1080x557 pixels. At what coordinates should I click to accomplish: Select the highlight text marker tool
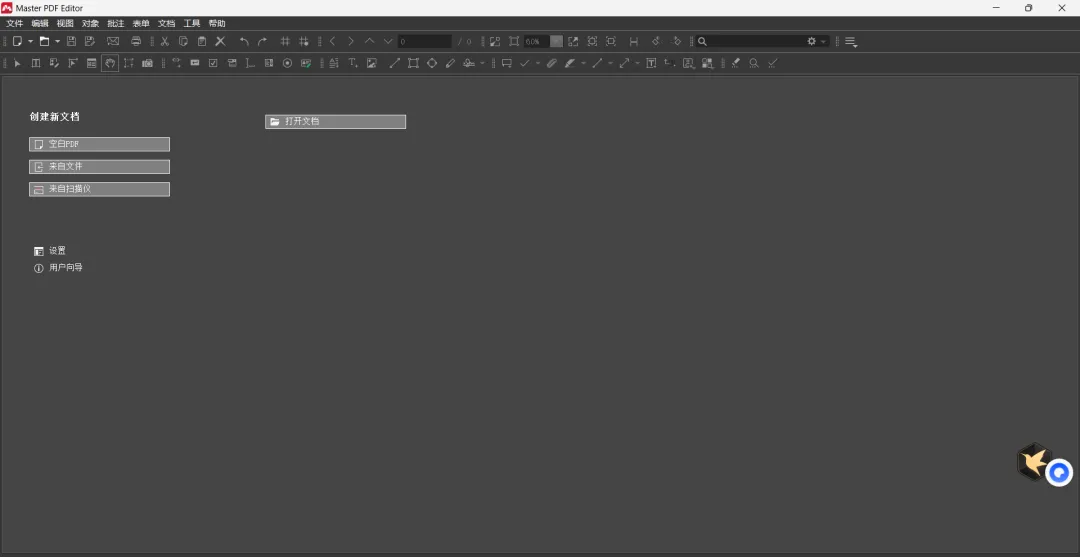(x=570, y=63)
